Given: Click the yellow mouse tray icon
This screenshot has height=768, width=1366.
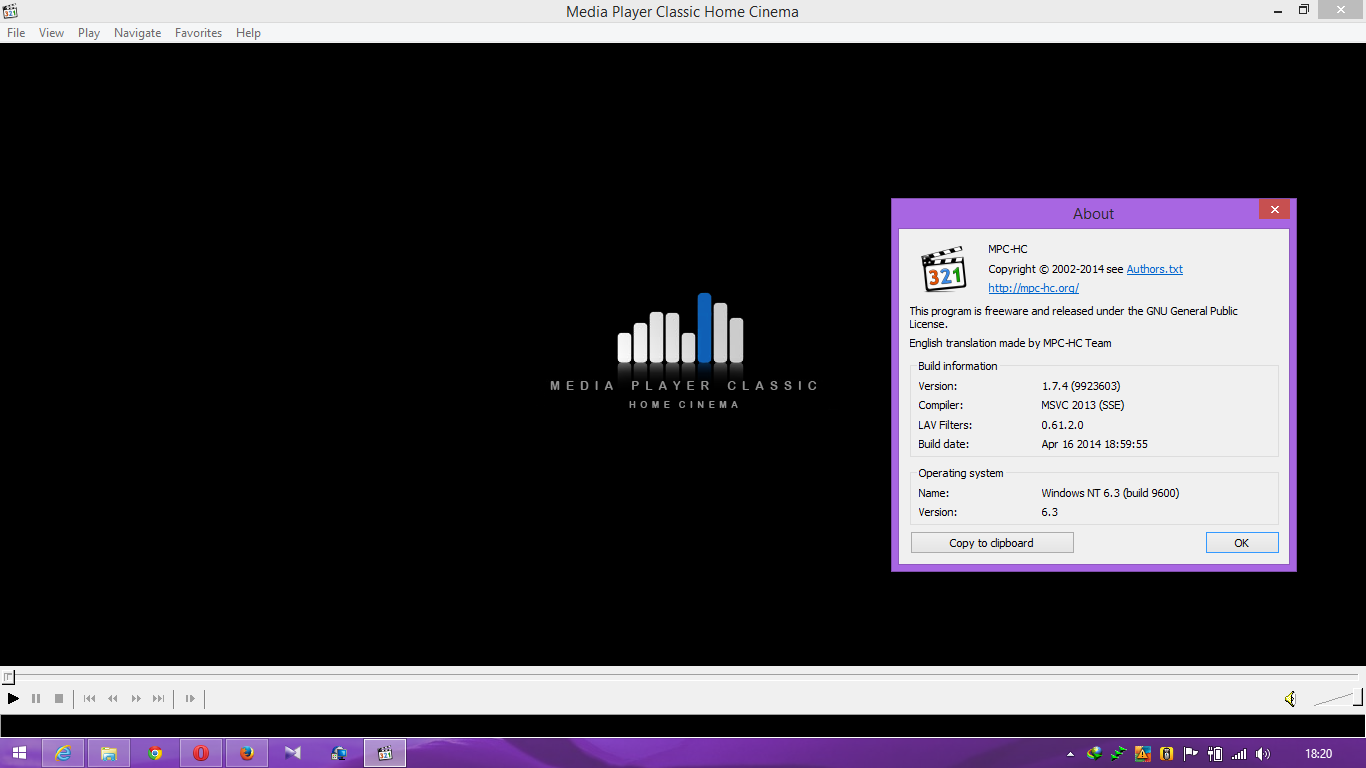Looking at the screenshot, I should click(1166, 754).
